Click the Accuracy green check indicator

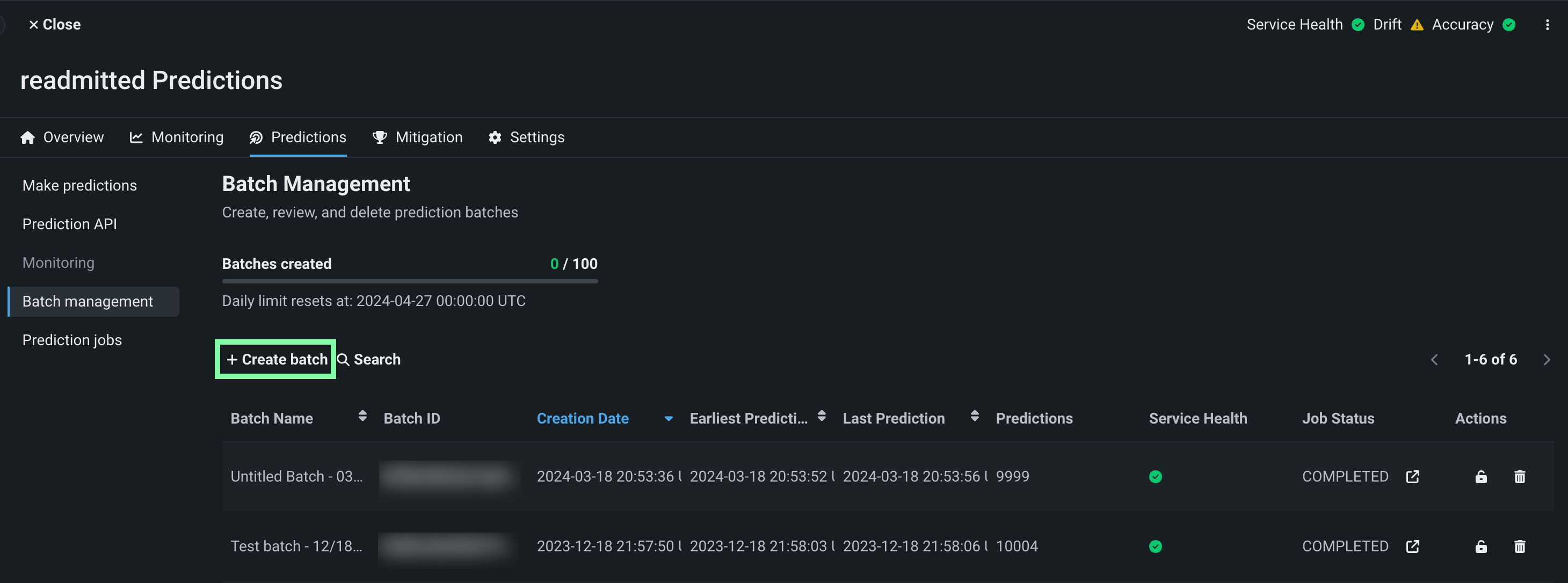click(1508, 24)
